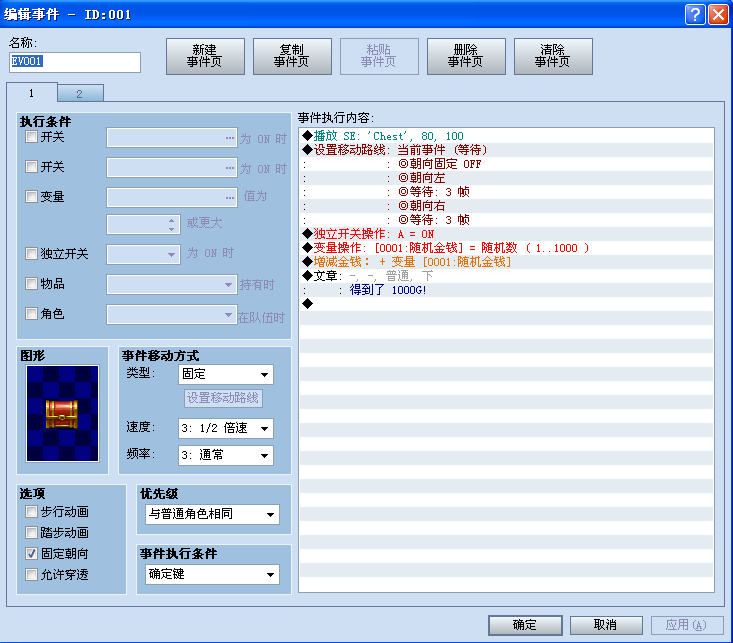Open the 优先级 dropdown

212,514
